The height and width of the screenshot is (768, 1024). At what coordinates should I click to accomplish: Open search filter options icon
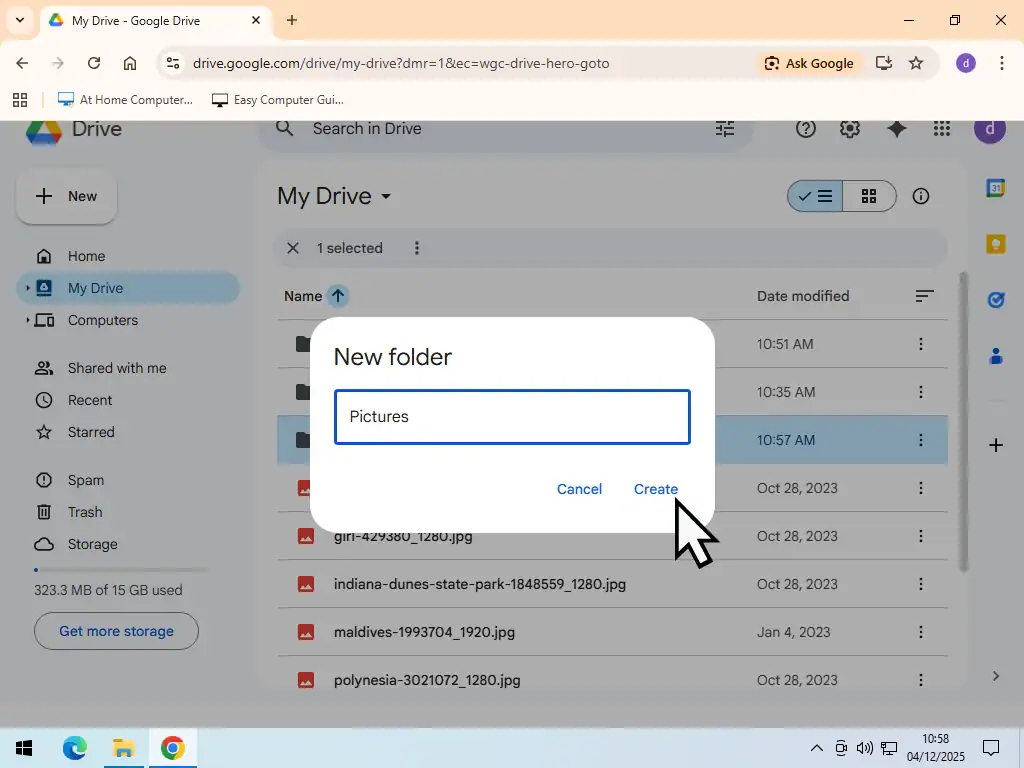pos(725,129)
